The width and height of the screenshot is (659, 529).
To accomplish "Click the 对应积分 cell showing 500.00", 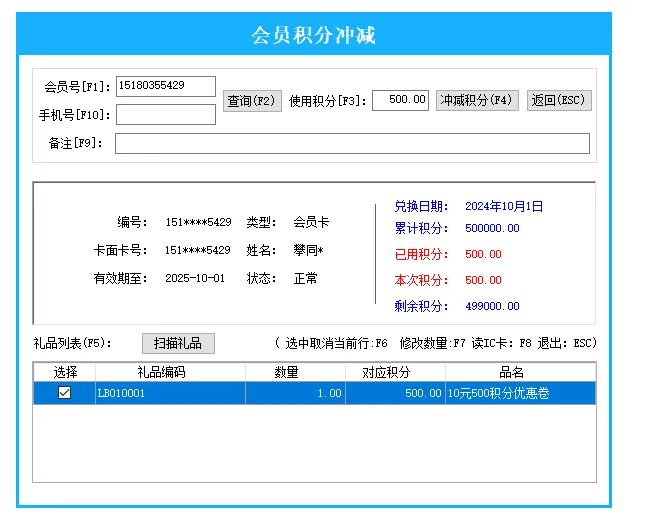I will coord(395,393).
